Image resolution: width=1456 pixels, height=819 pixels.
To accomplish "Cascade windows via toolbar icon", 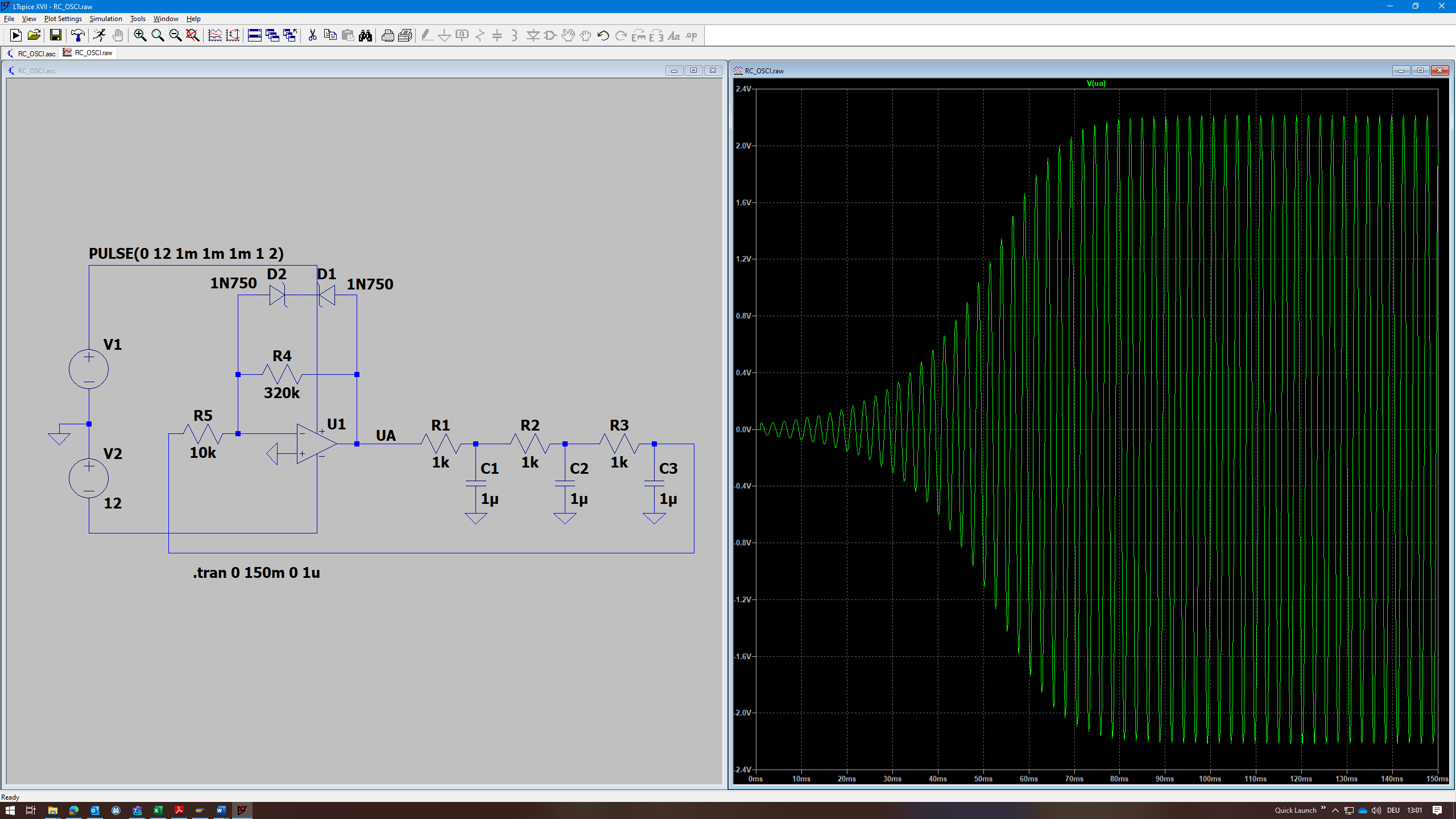I will tap(272, 35).
